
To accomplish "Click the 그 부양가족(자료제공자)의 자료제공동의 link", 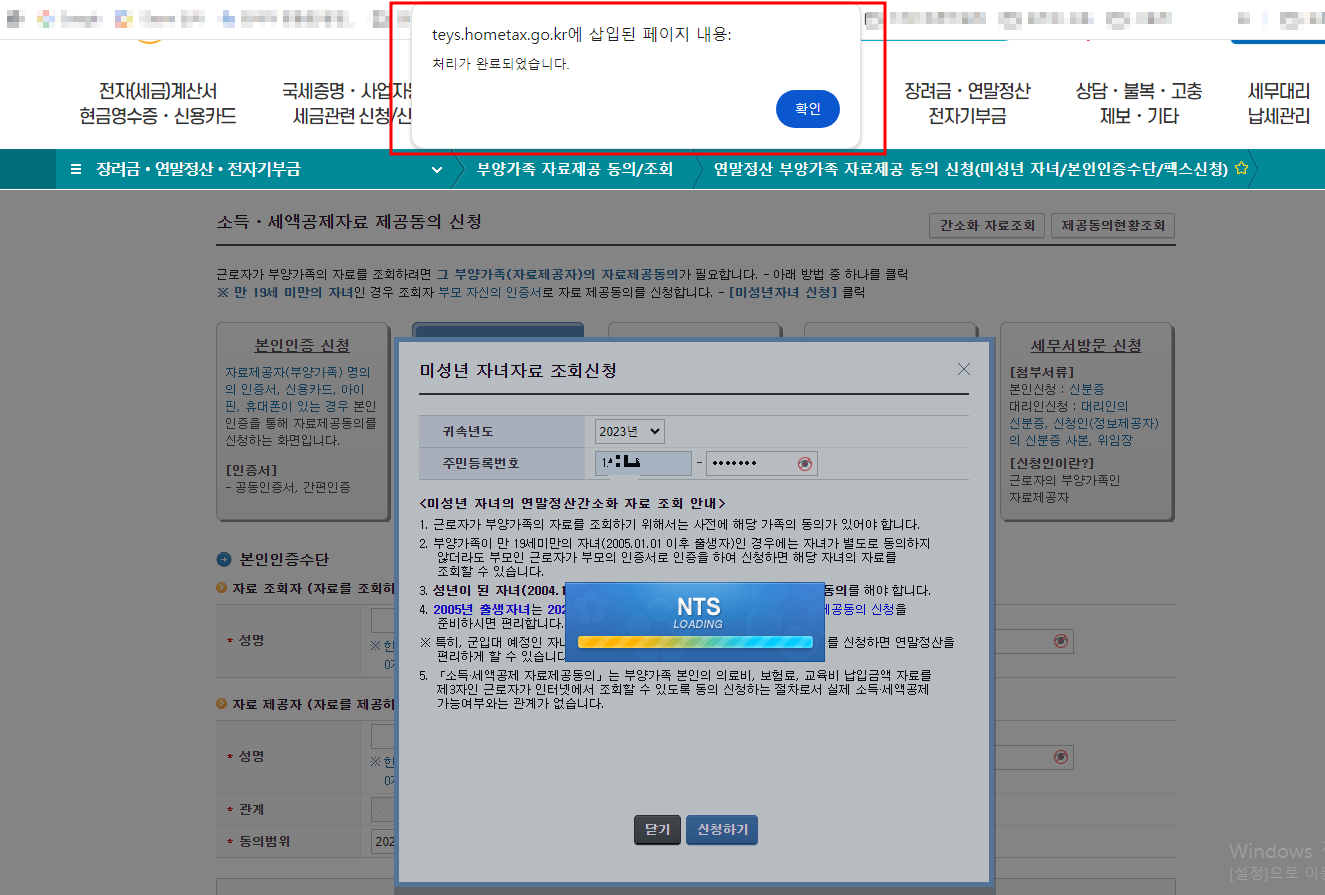I will click(x=557, y=274).
